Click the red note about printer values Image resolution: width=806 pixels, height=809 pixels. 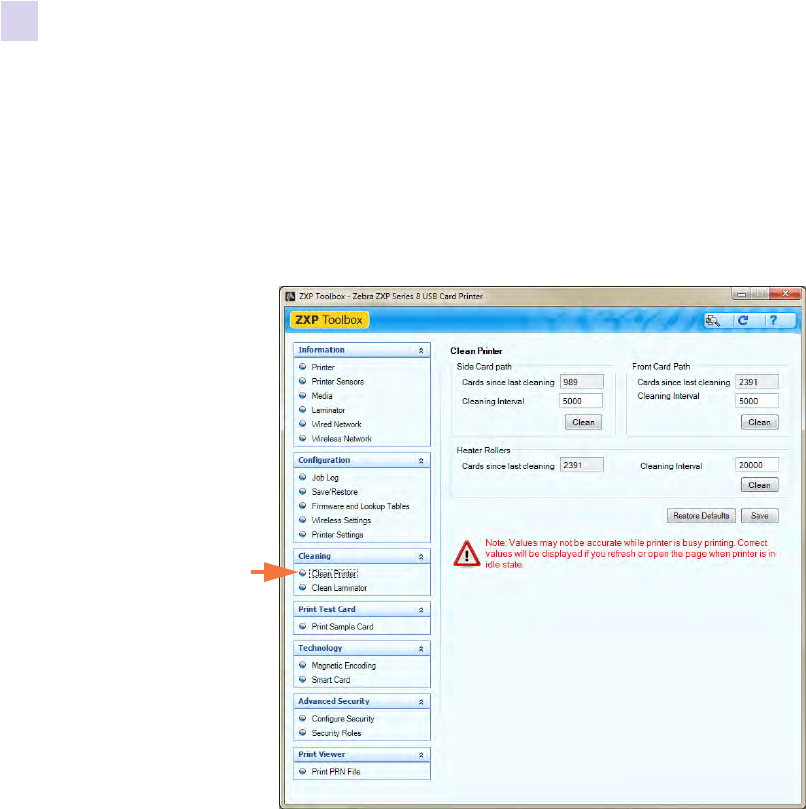tap(630, 554)
